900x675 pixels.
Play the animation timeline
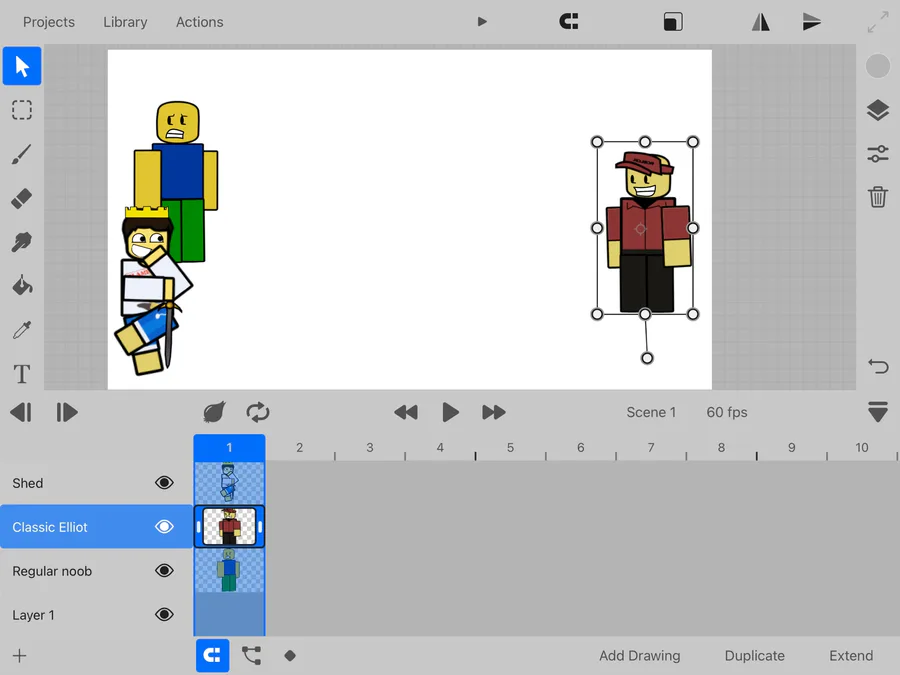coord(451,412)
